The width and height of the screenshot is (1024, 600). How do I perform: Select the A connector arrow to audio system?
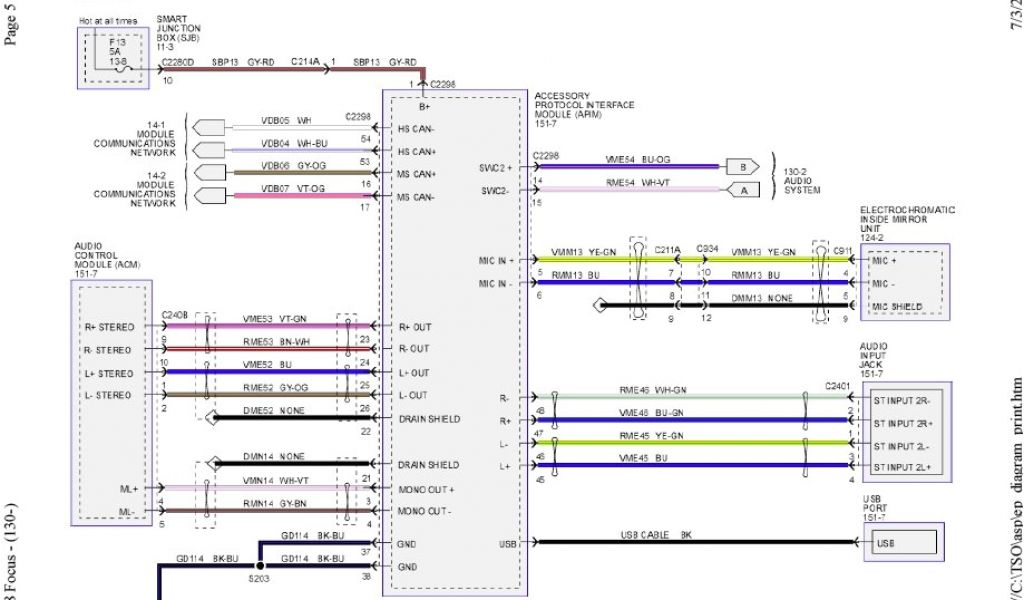pyautogui.click(x=742, y=189)
